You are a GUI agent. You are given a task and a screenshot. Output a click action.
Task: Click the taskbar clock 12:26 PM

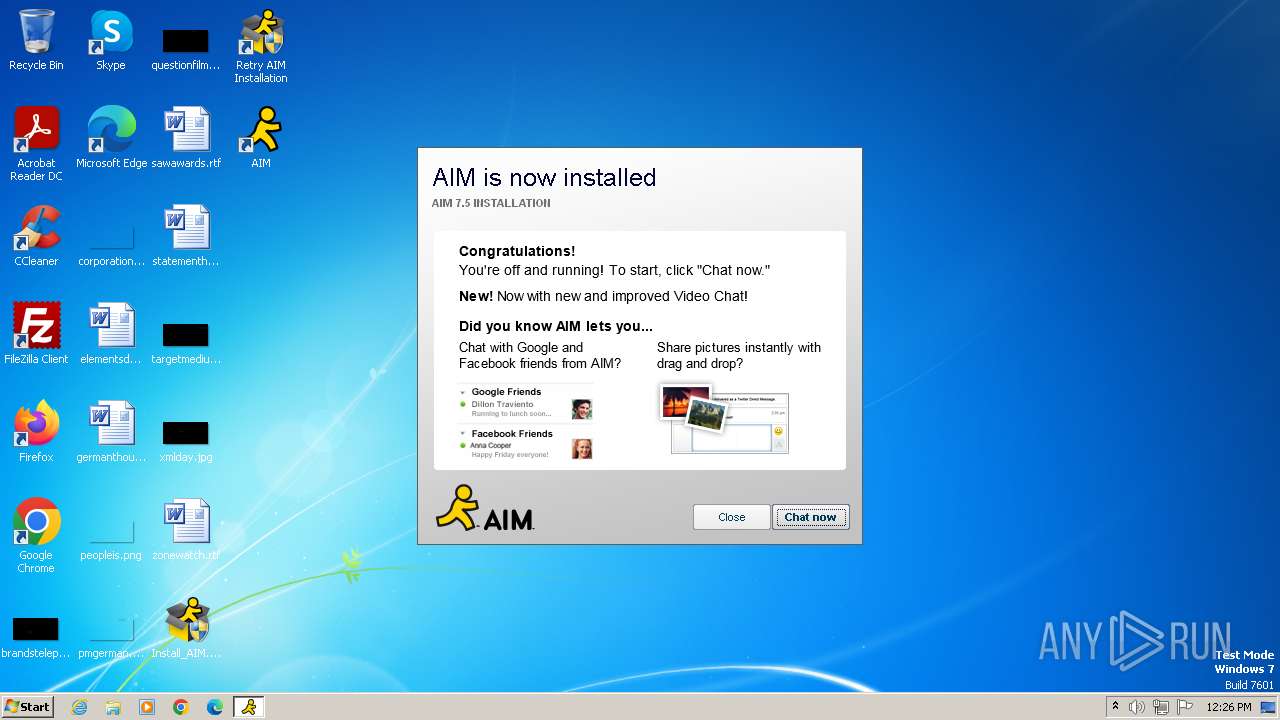click(1229, 707)
